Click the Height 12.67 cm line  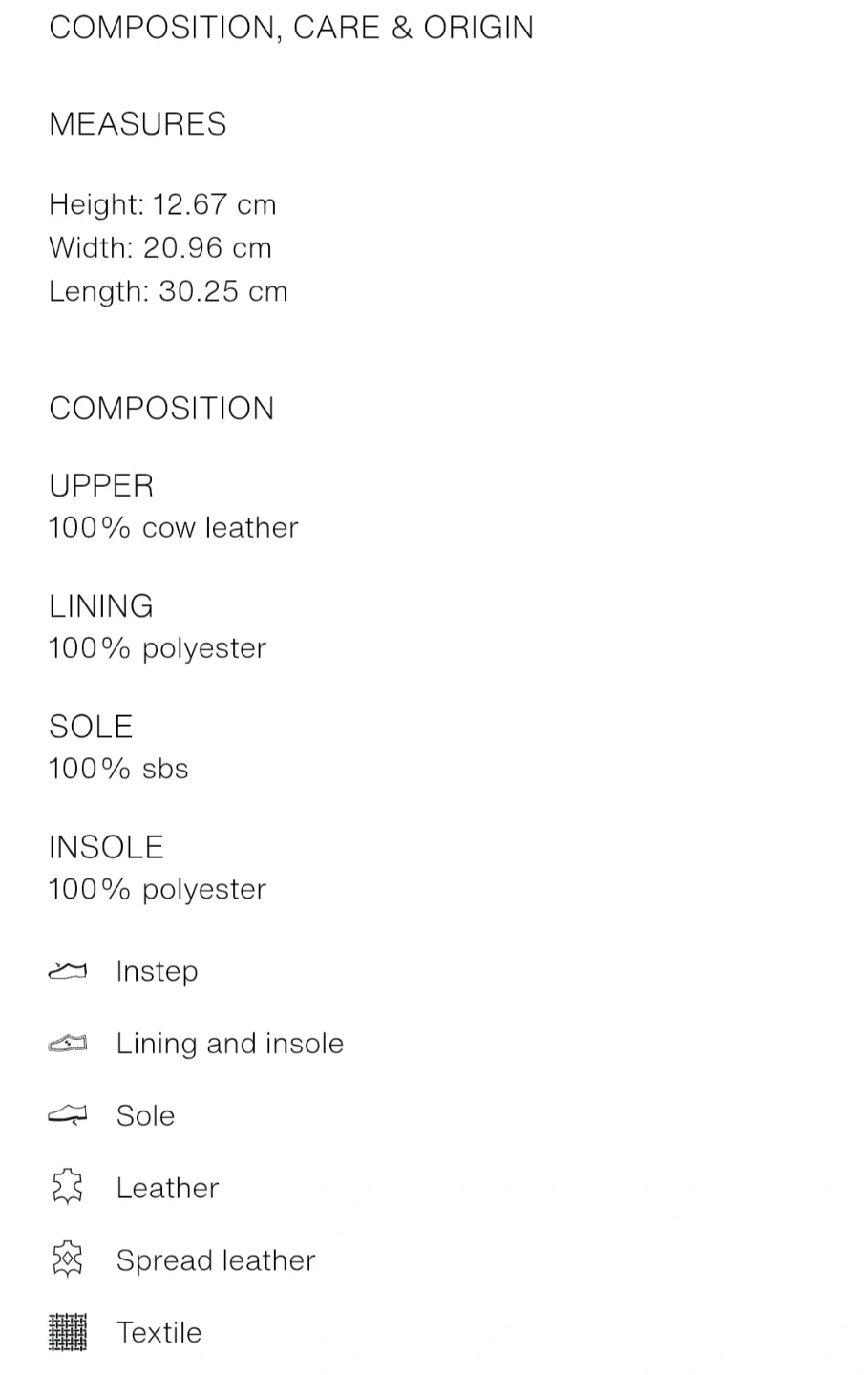point(162,204)
